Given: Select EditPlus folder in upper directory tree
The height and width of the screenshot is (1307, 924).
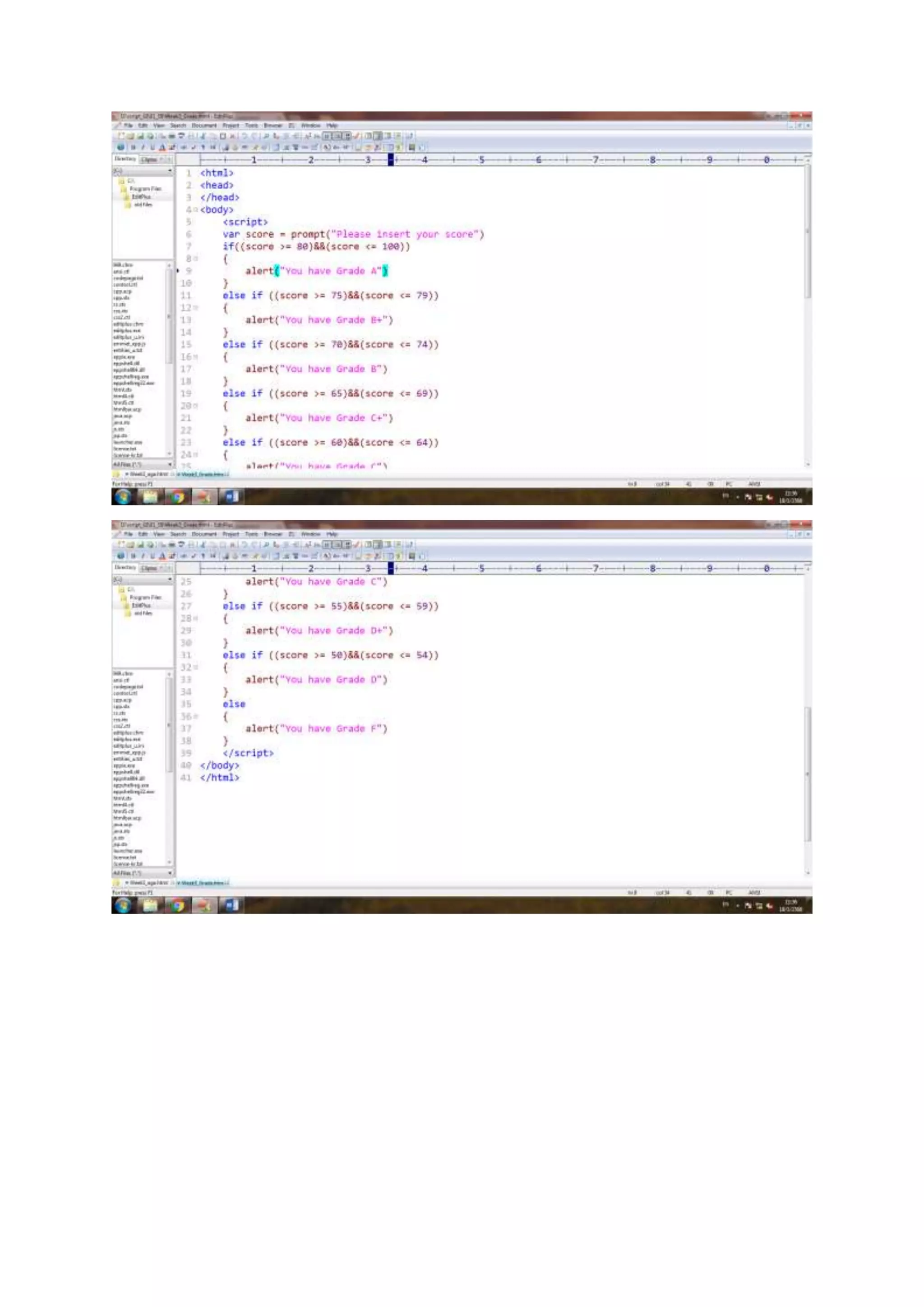Looking at the screenshot, I should pos(141,197).
